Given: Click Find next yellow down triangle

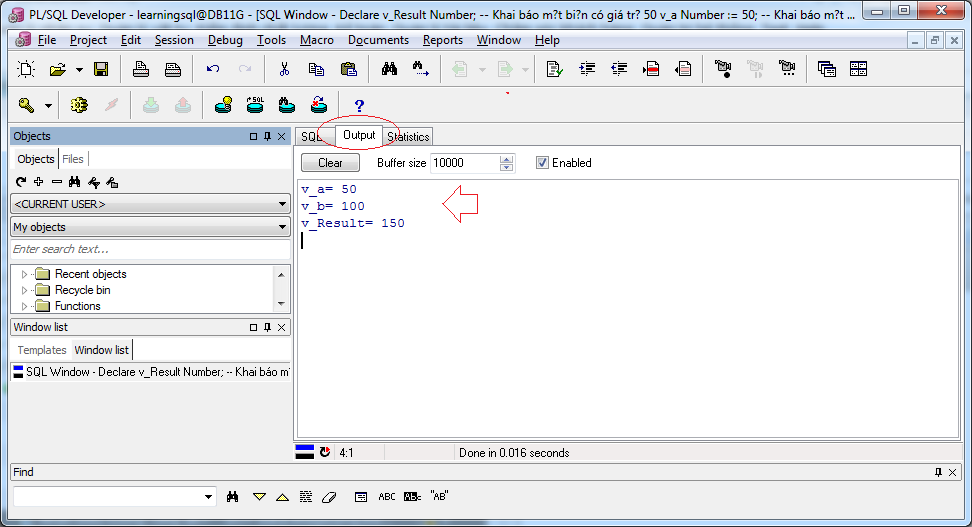Looking at the screenshot, I should [259, 497].
